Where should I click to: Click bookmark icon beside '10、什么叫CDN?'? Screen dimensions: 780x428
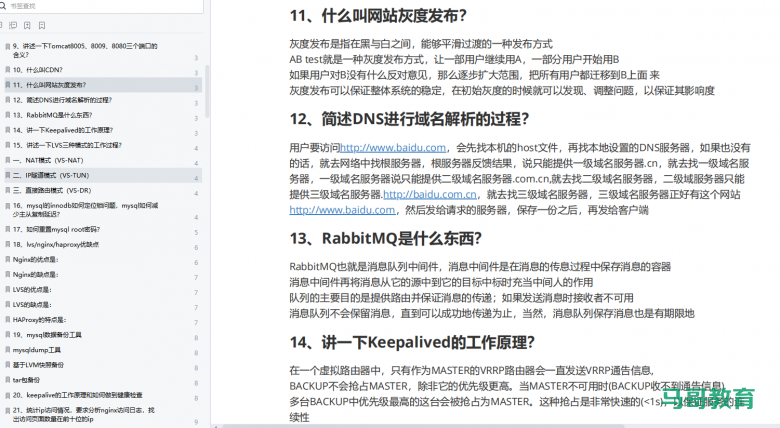(6, 70)
